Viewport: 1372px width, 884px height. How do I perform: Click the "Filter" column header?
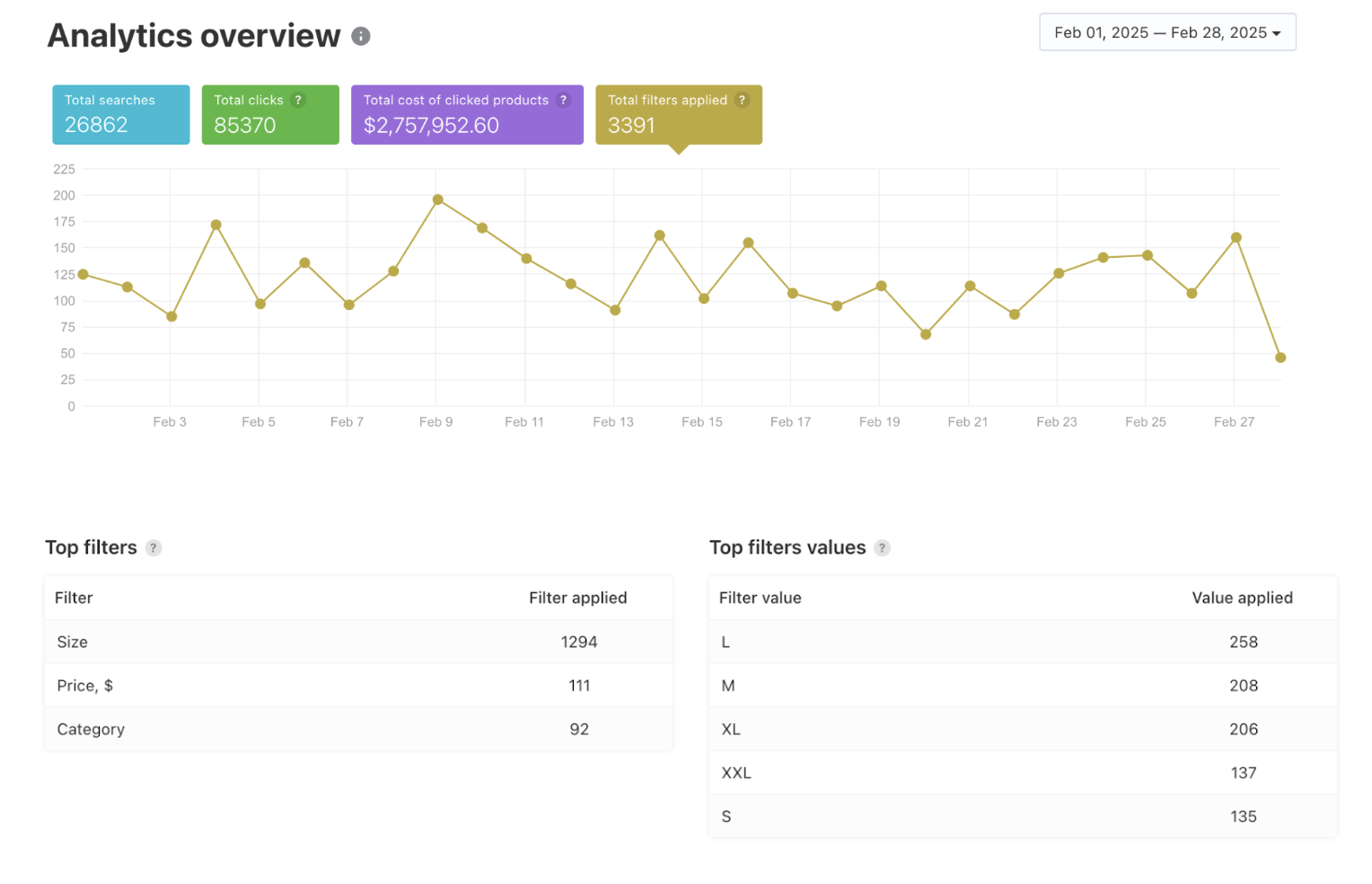[74, 598]
